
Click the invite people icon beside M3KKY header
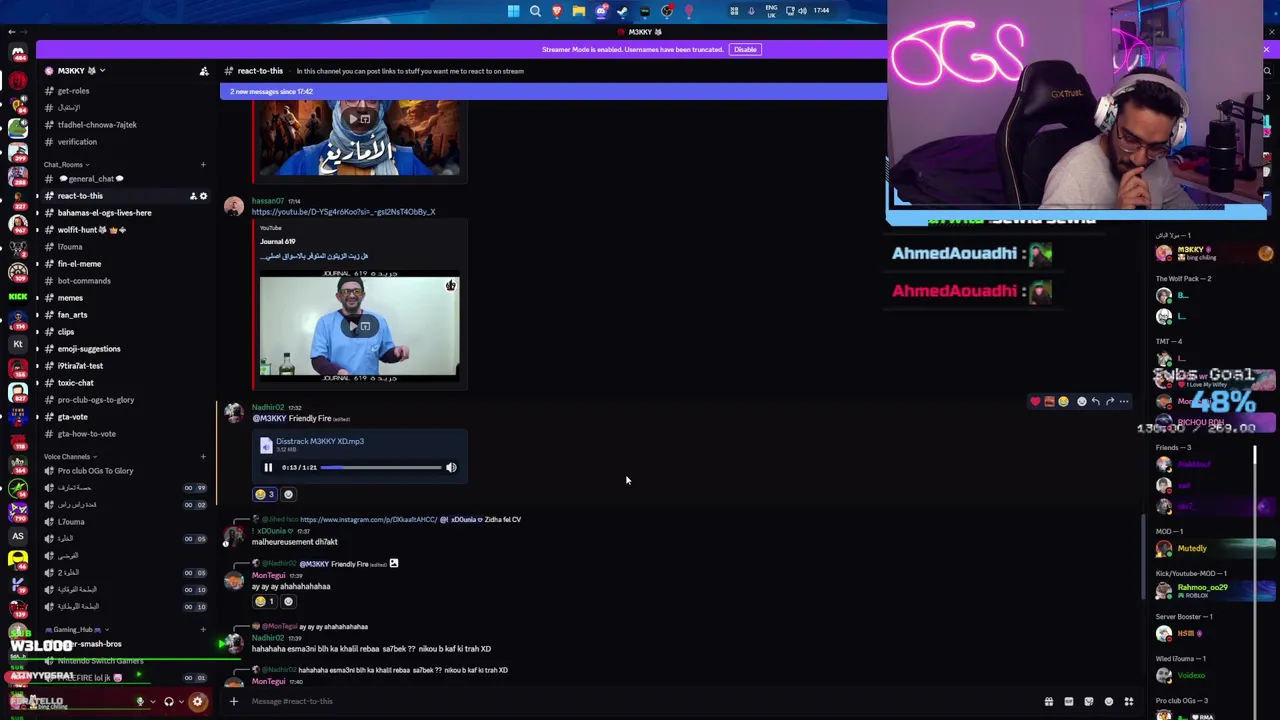pos(204,71)
